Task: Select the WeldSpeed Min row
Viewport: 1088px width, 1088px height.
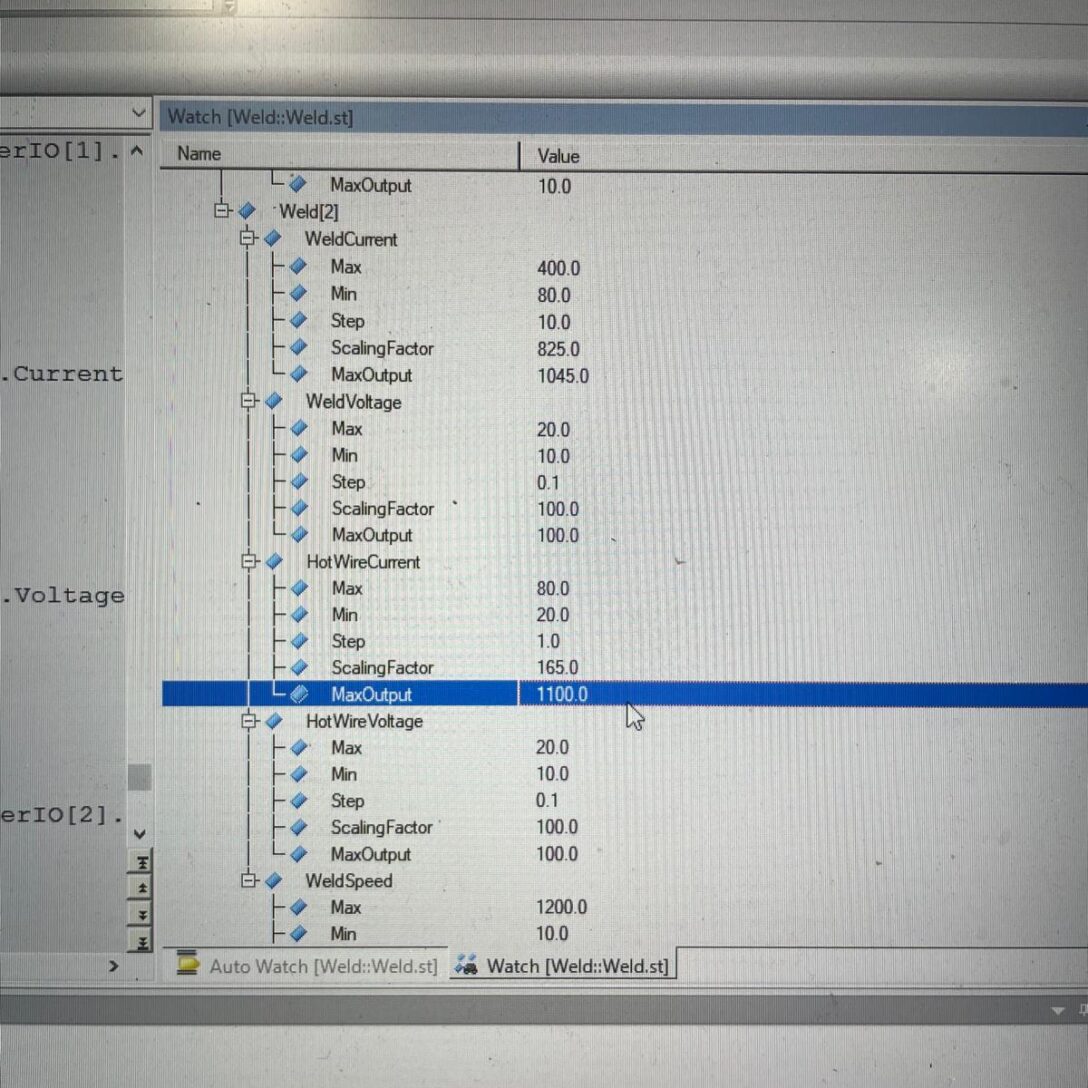Action: (x=624, y=934)
